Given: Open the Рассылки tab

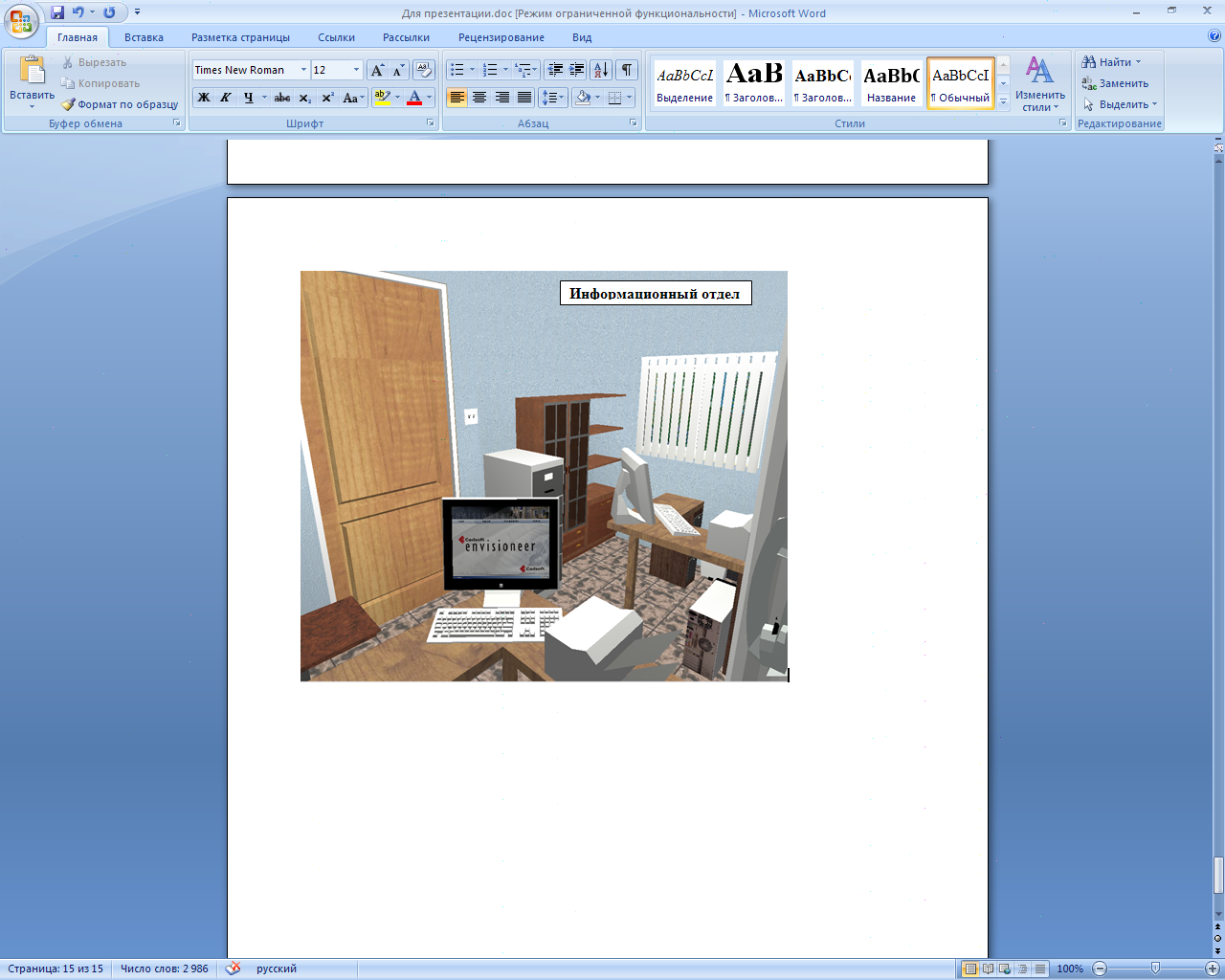Looking at the screenshot, I should [x=406, y=37].
